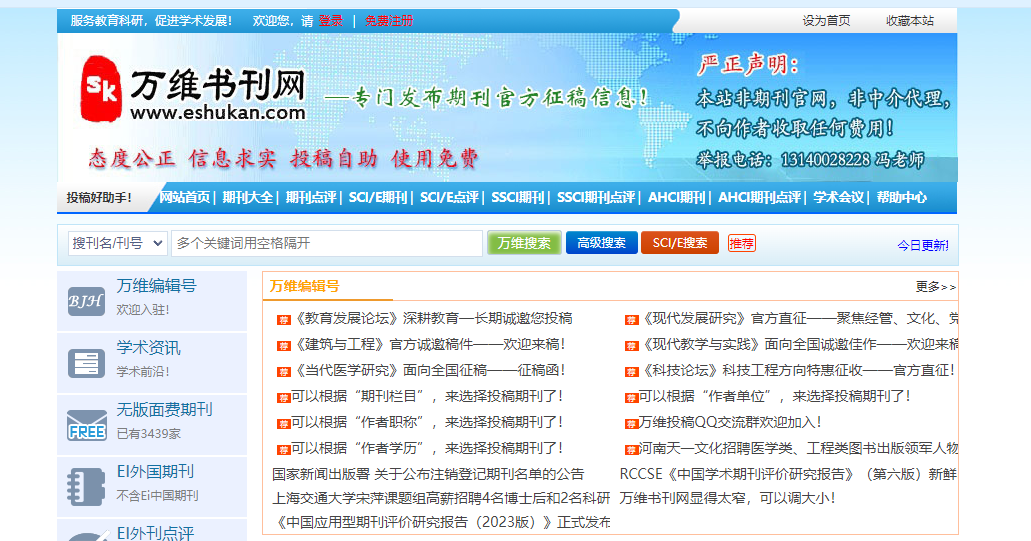Screen dimensions: 1031x541
Task: Click the EI外国期刊 notebook icon
Action: [86, 486]
